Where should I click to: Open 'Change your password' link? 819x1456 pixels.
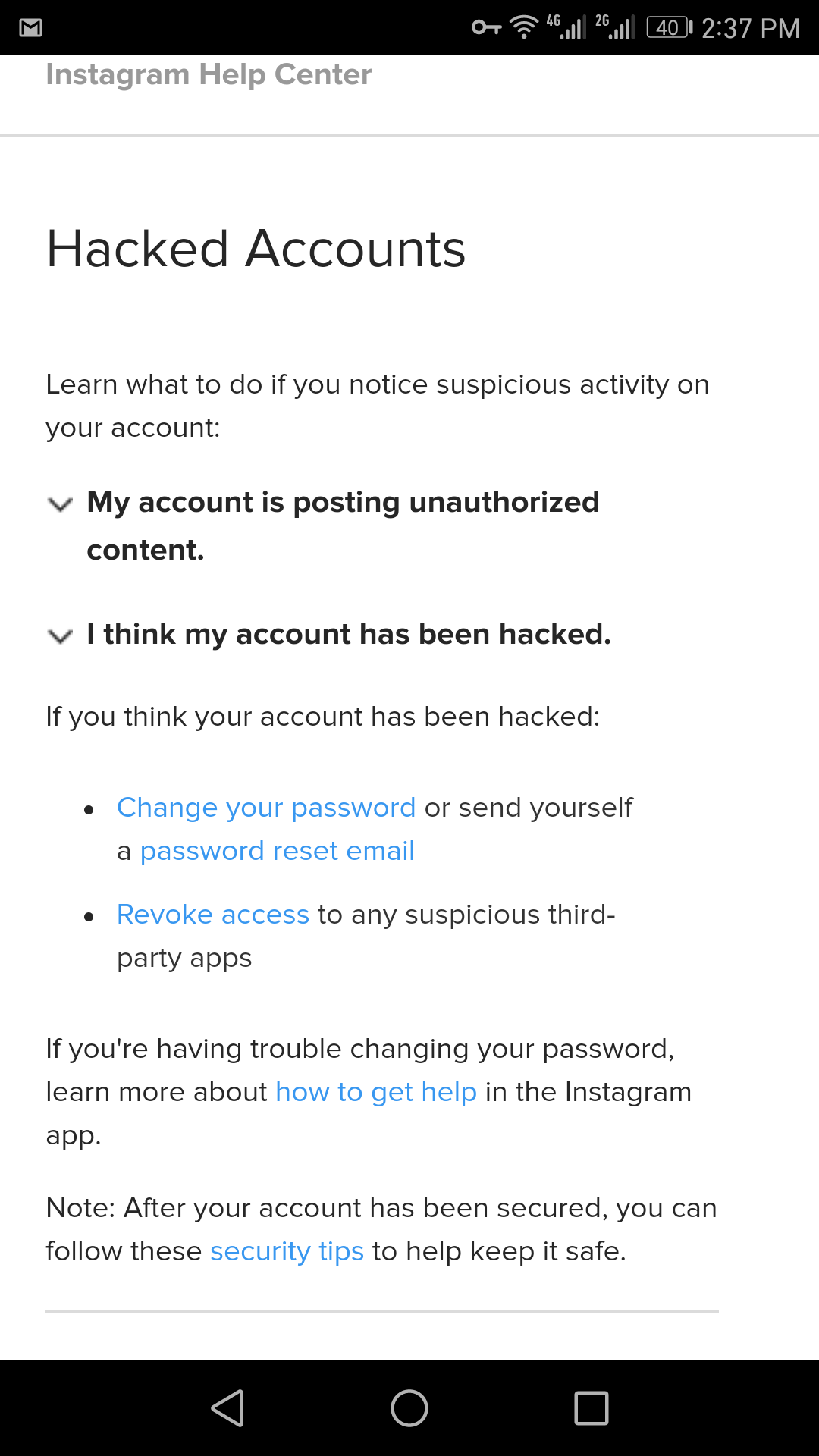pos(266,808)
